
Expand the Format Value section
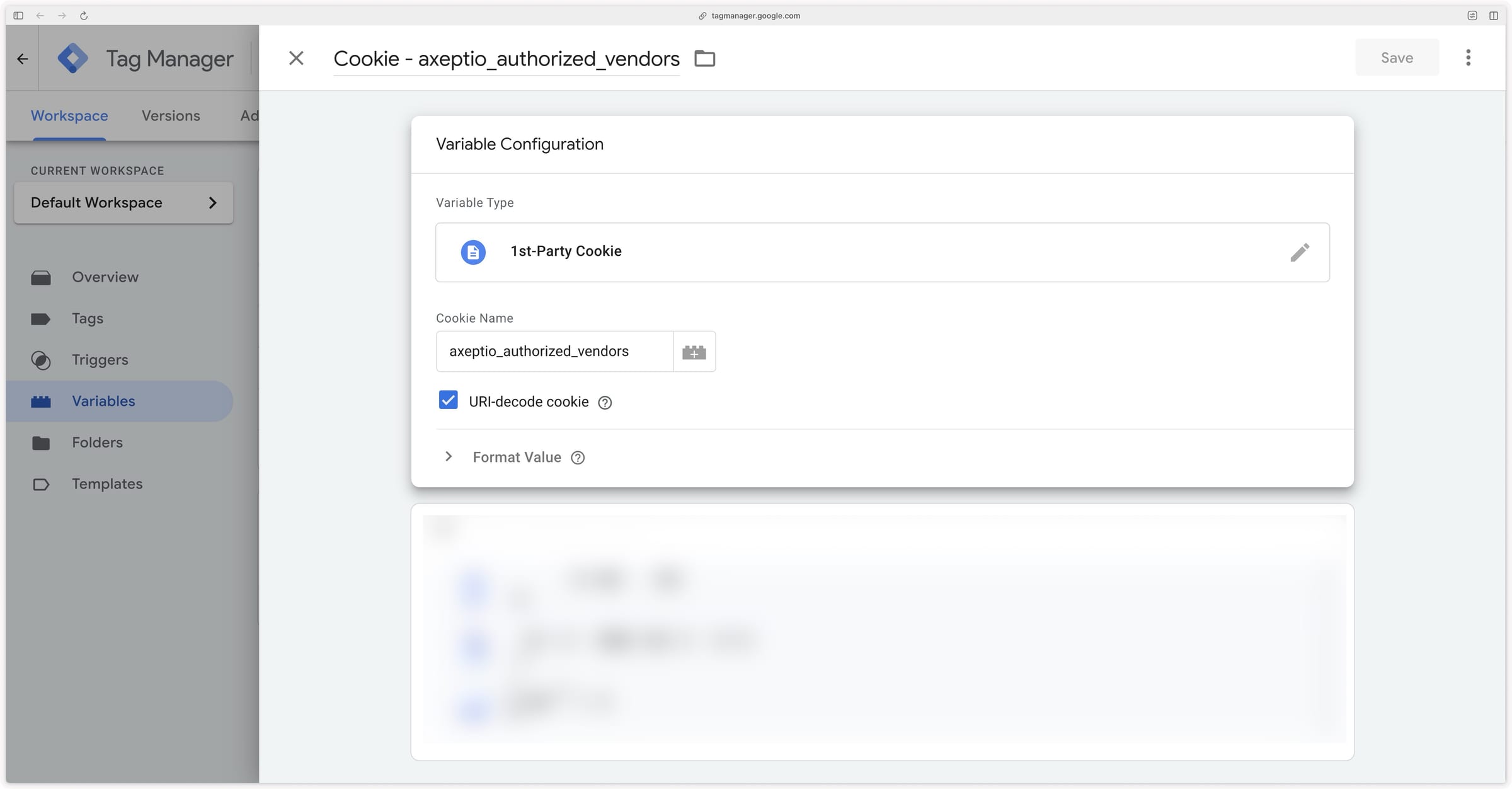[x=449, y=457]
